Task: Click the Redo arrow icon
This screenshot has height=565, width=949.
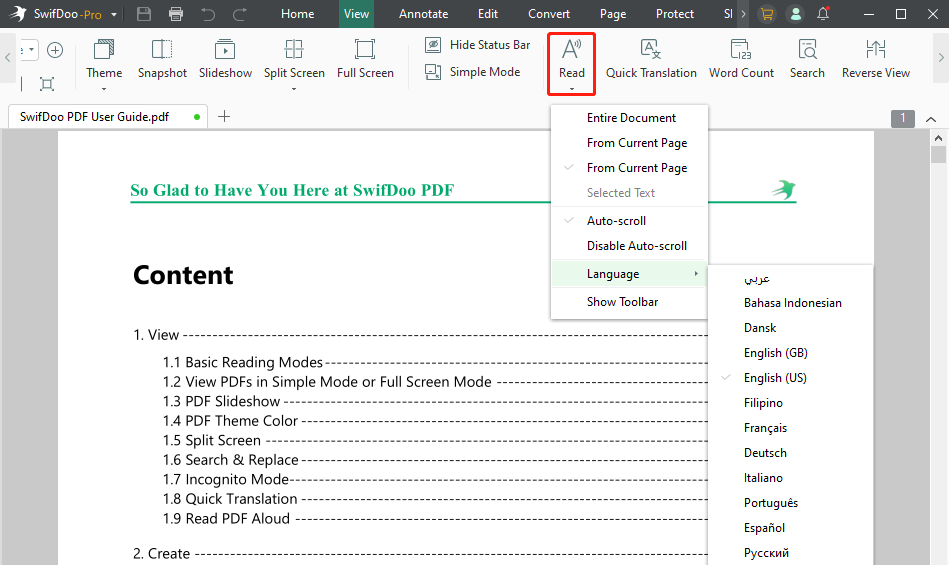Action: click(240, 14)
